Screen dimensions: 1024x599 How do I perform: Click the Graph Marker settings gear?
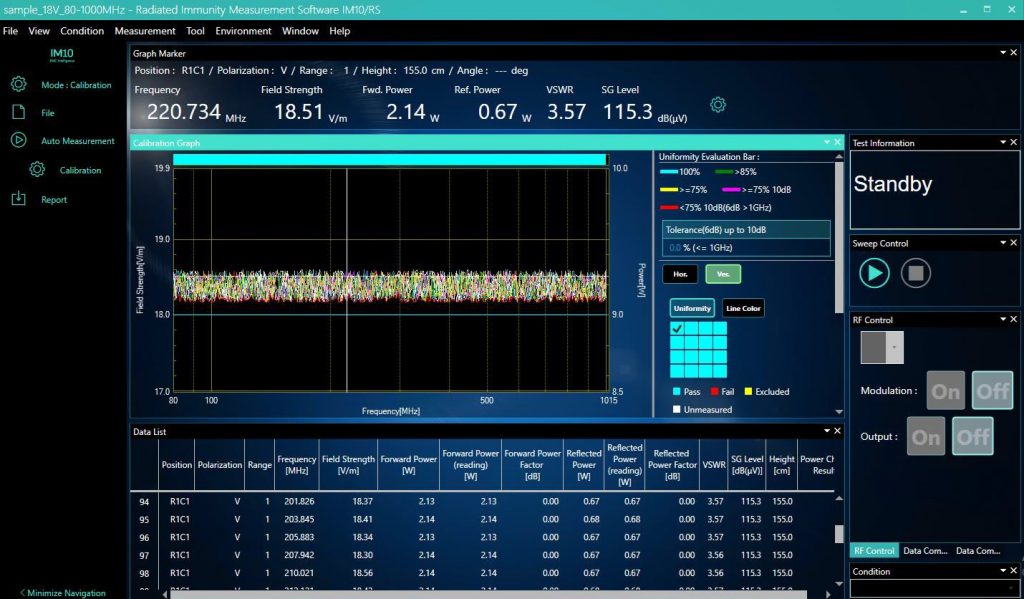tap(717, 105)
